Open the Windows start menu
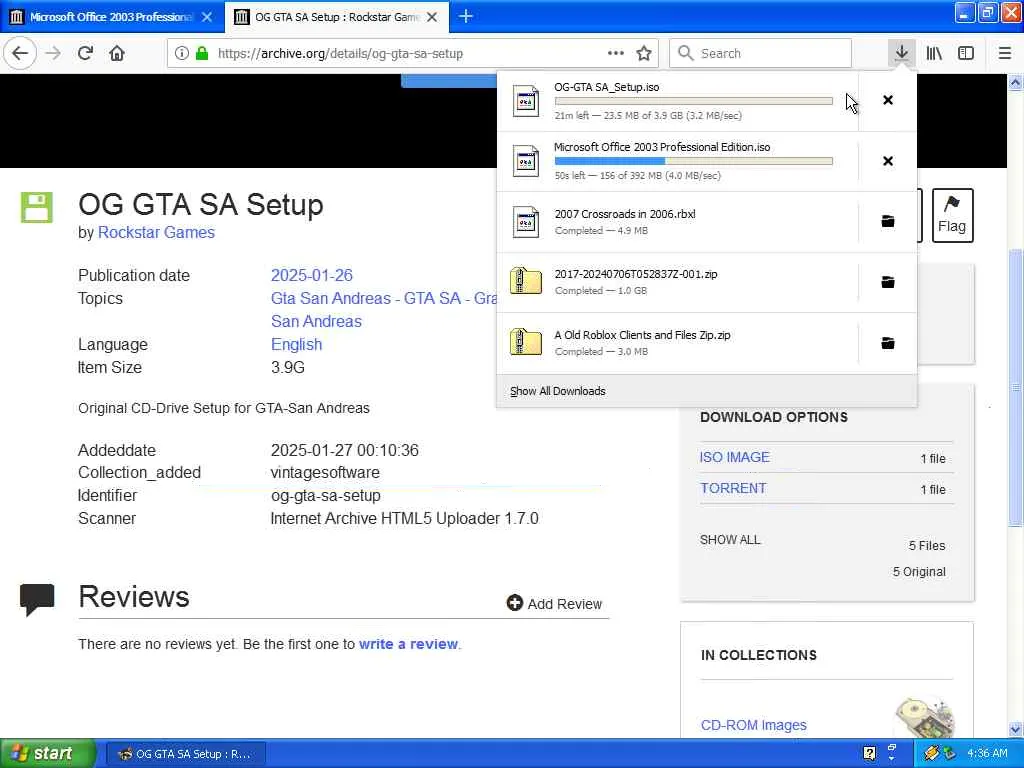This screenshot has width=1024, height=768. (x=46, y=753)
